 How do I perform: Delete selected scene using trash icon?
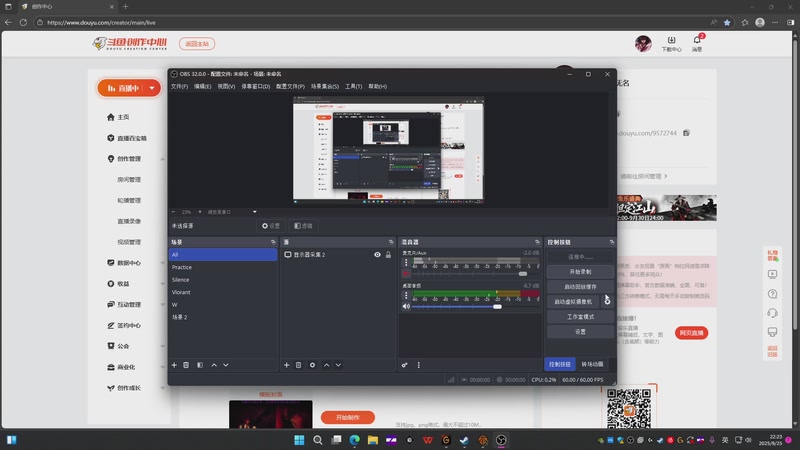[x=186, y=365]
